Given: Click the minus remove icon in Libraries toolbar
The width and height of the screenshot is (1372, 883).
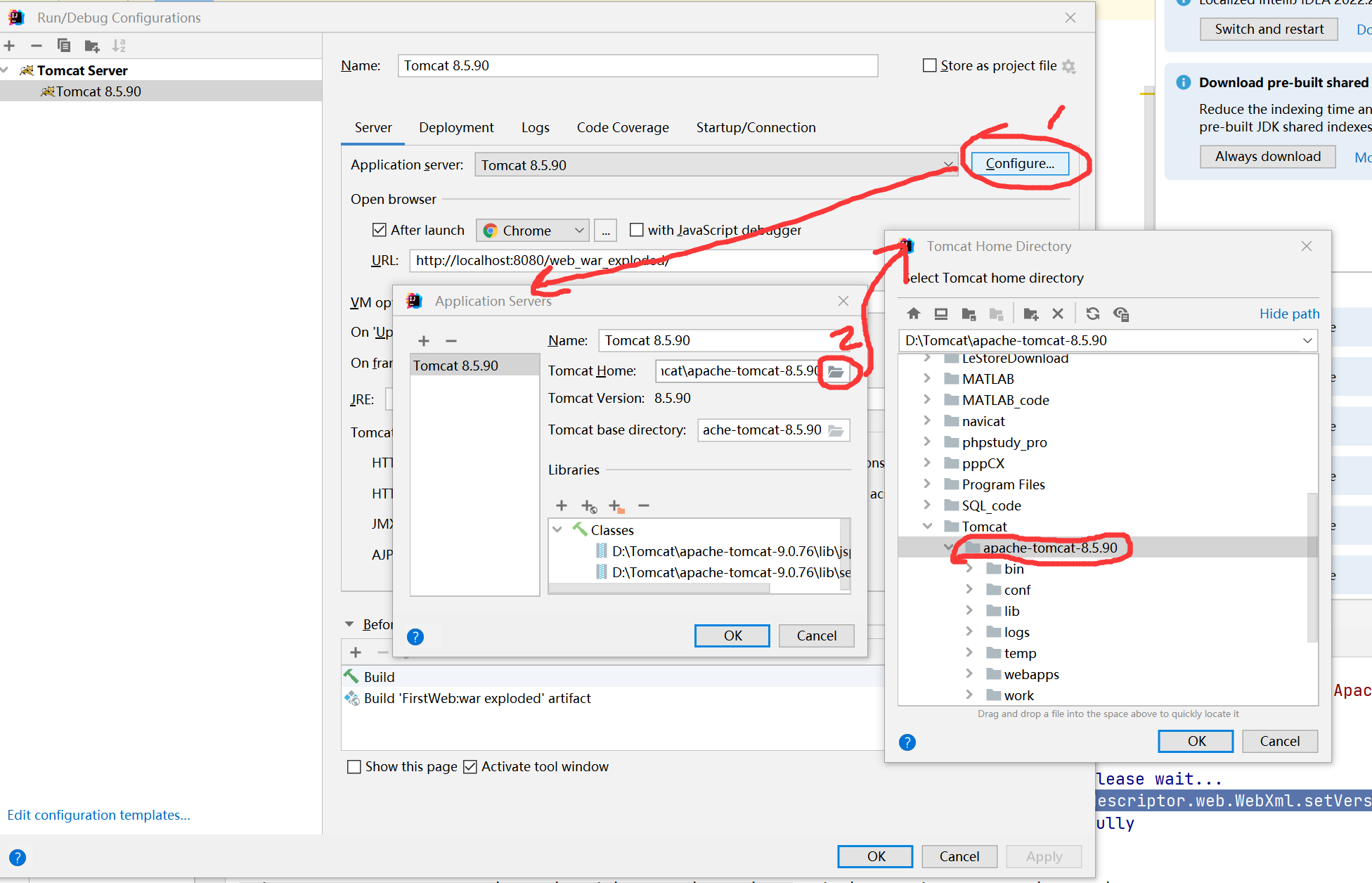Looking at the screenshot, I should [644, 505].
